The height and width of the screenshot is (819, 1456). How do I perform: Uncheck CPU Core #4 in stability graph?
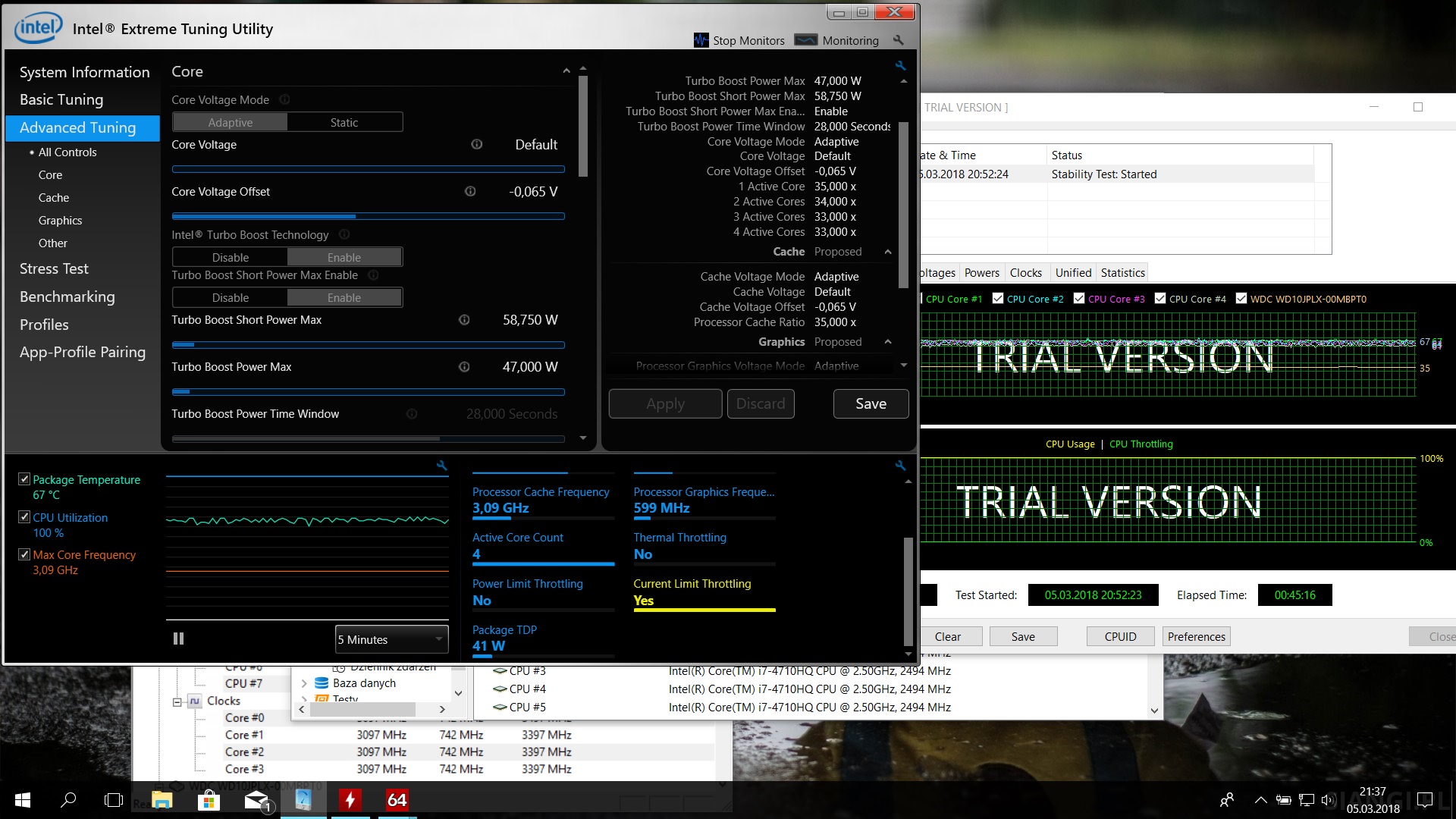coord(1160,298)
